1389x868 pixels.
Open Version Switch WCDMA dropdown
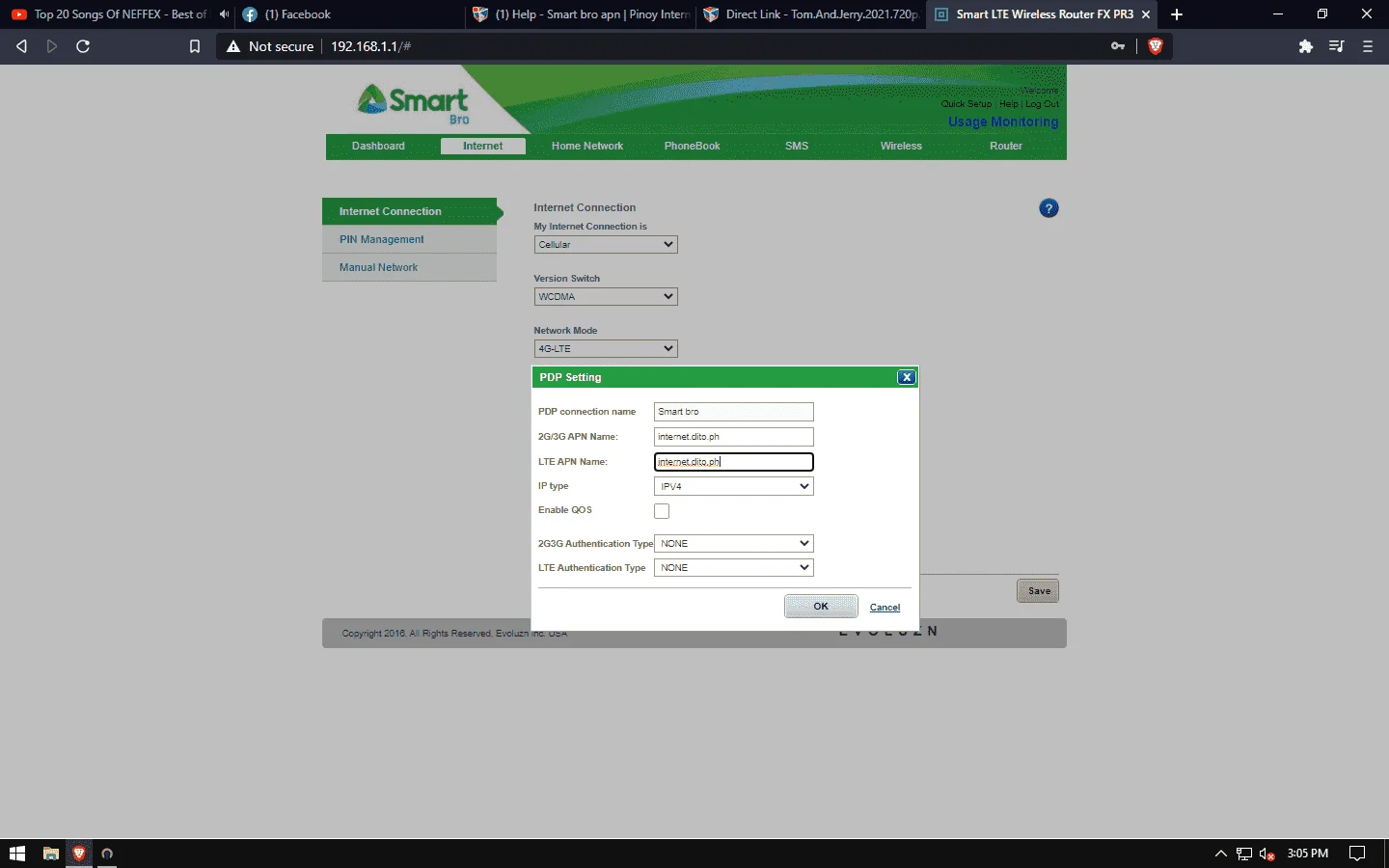(606, 297)
